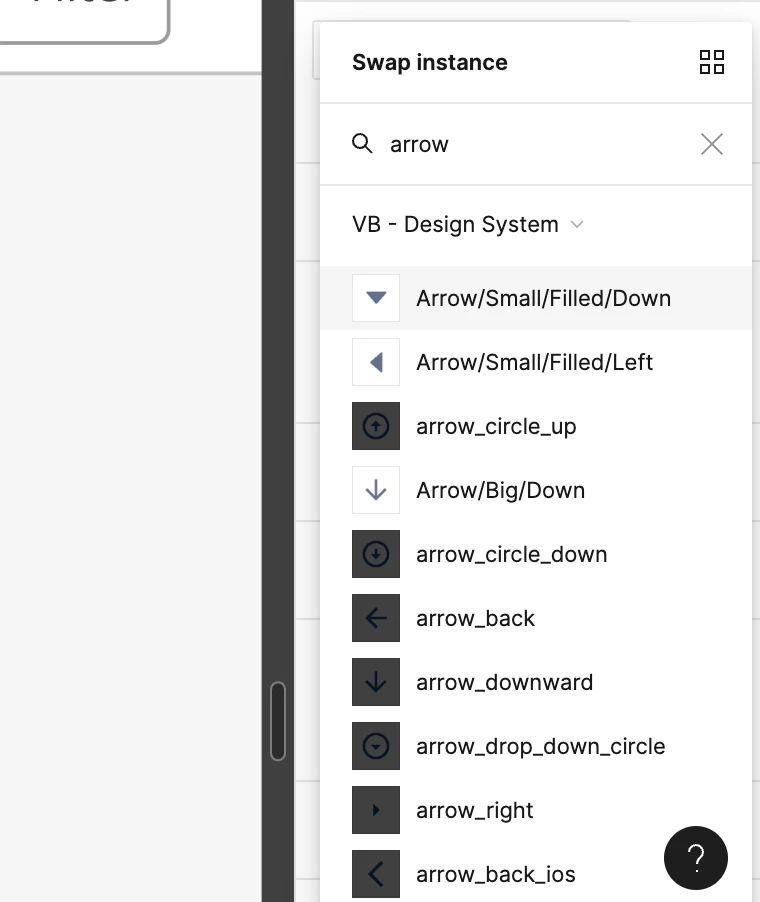Click the arrow_downward label
Screen dimensions: 760x902
tap(505, 682)
